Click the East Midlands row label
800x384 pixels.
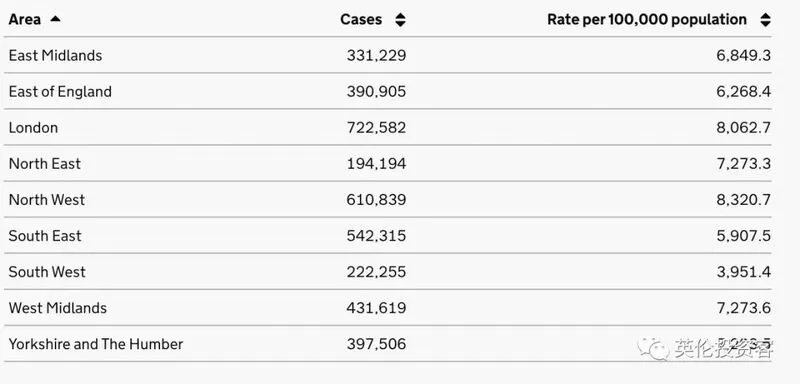55,55
